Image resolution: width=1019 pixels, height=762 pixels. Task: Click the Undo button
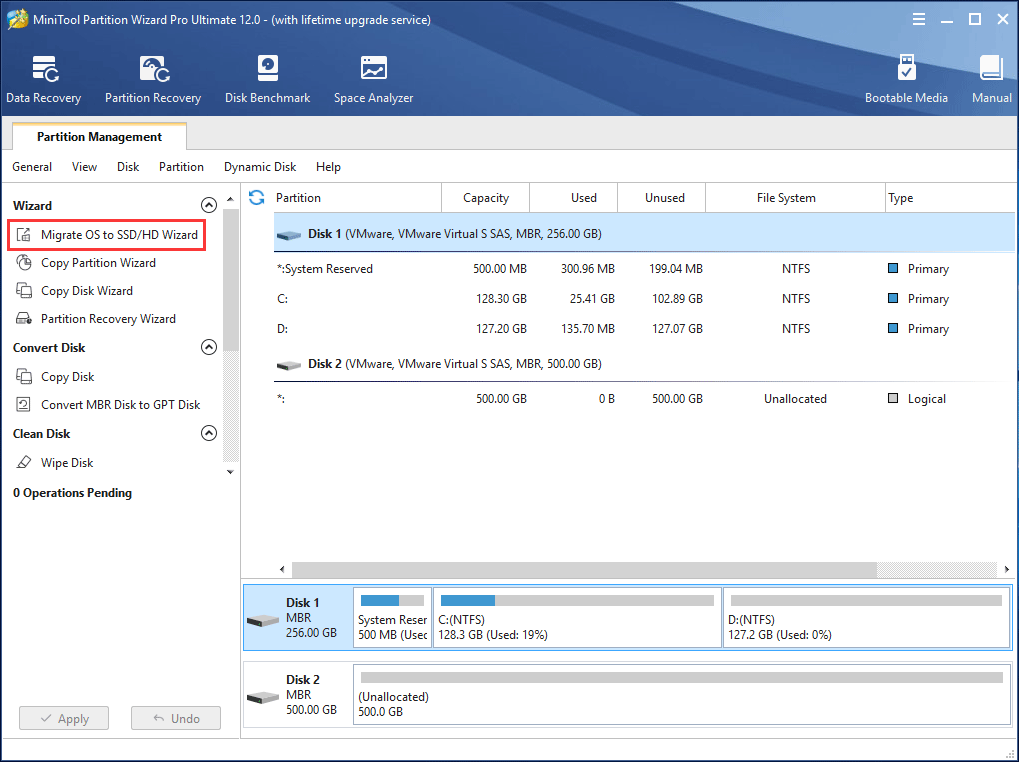[x=176, y=718]
